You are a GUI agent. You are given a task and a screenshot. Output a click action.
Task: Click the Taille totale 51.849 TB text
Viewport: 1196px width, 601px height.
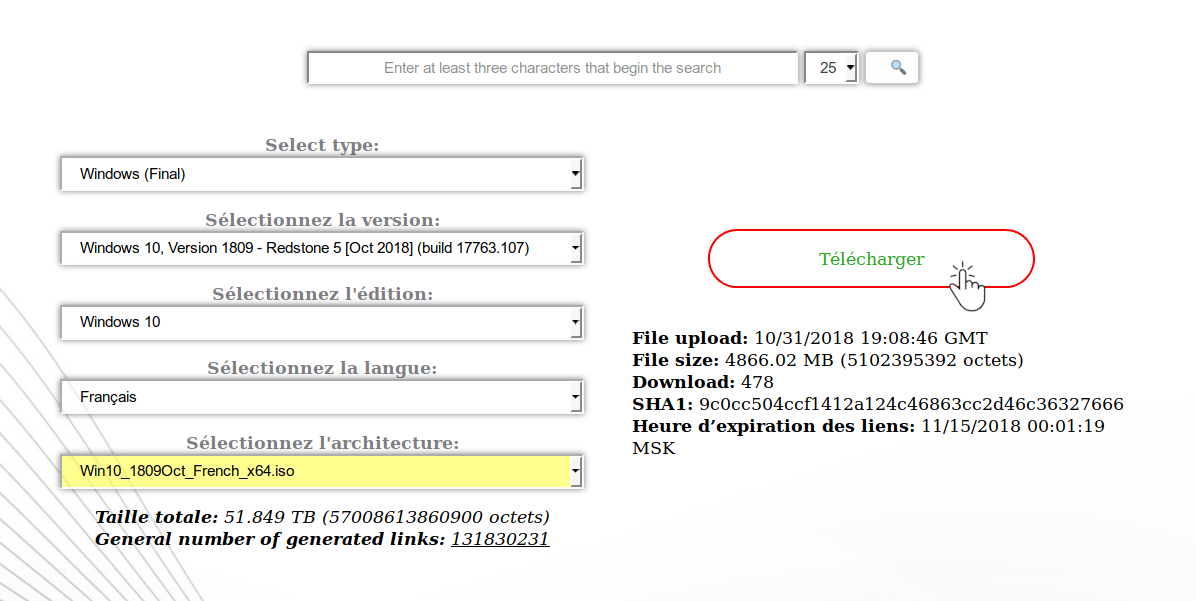(x=387, y=516)
